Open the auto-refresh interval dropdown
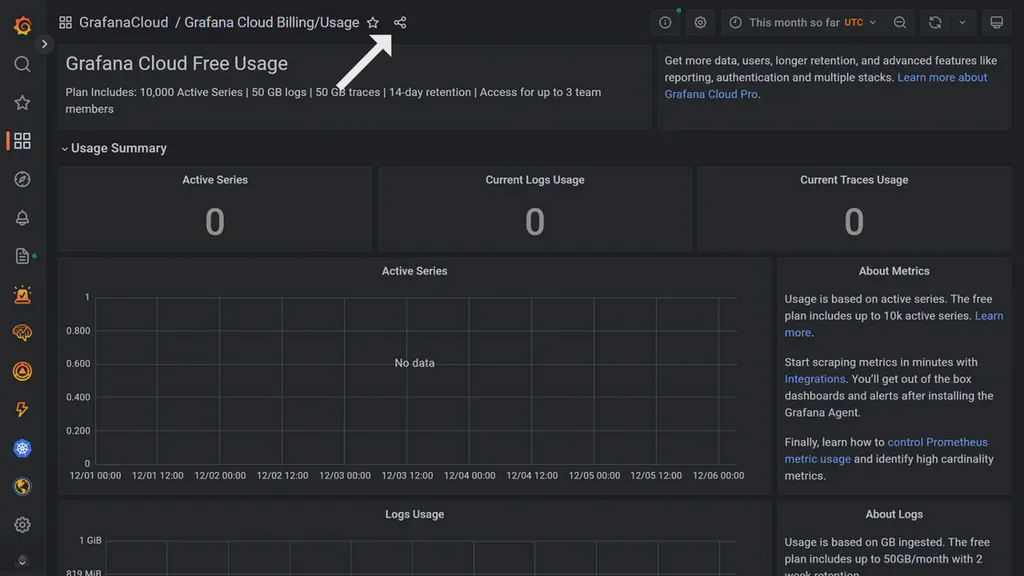The image size is (1024, 576). (961, 22)
